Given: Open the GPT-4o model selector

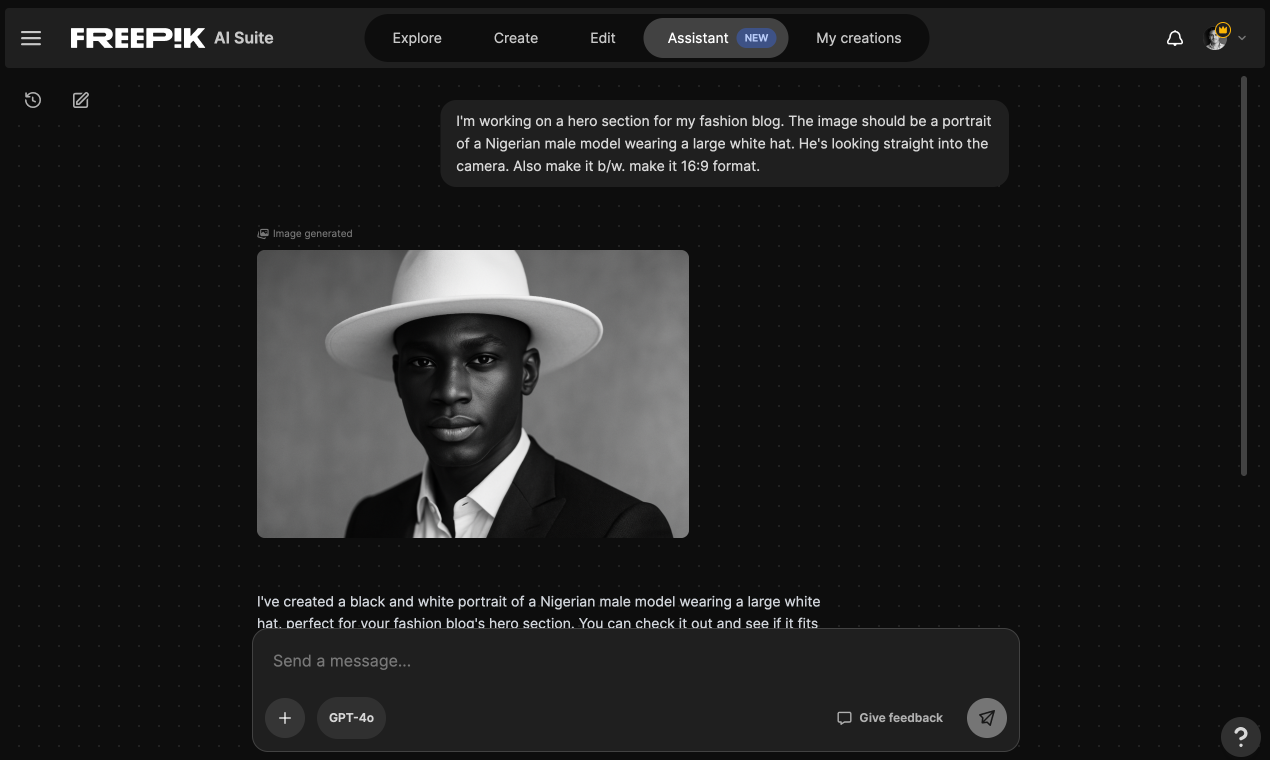Looking at the screenshot, I should (351, 717).
